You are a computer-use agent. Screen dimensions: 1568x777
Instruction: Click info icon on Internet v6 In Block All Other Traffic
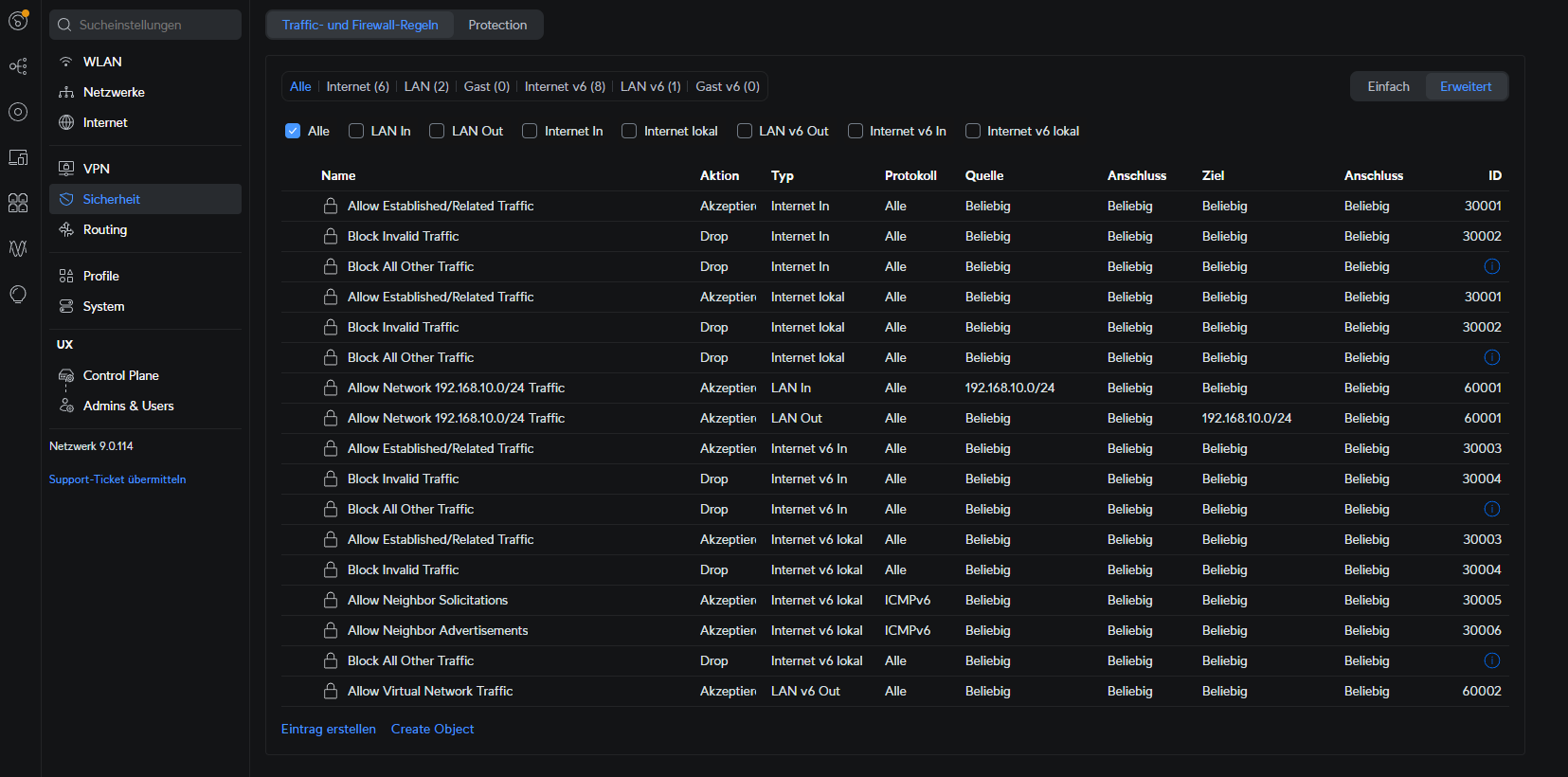click(x=1491, y=509)
